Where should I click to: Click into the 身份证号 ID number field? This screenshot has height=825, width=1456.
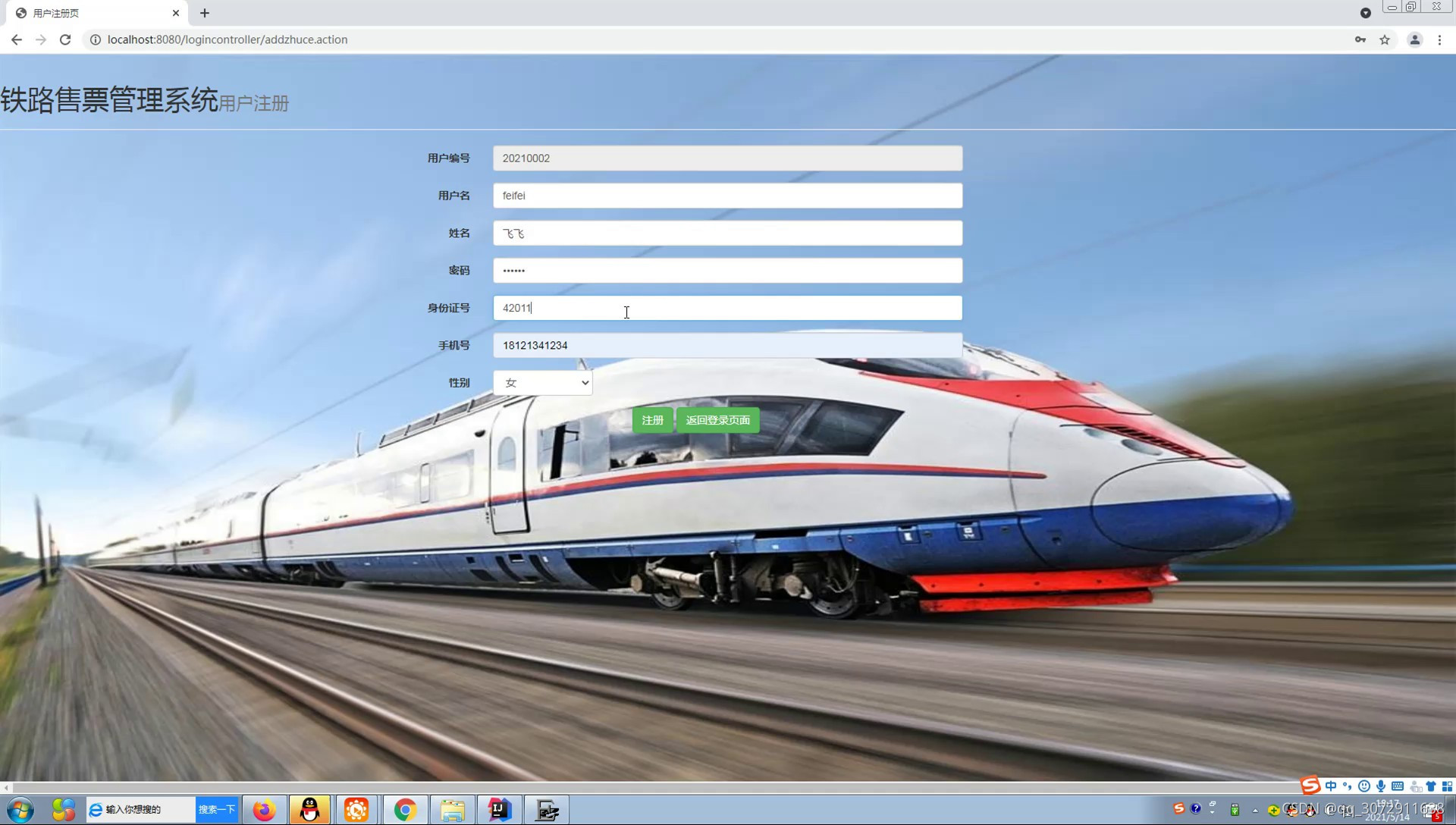point(726,308)
